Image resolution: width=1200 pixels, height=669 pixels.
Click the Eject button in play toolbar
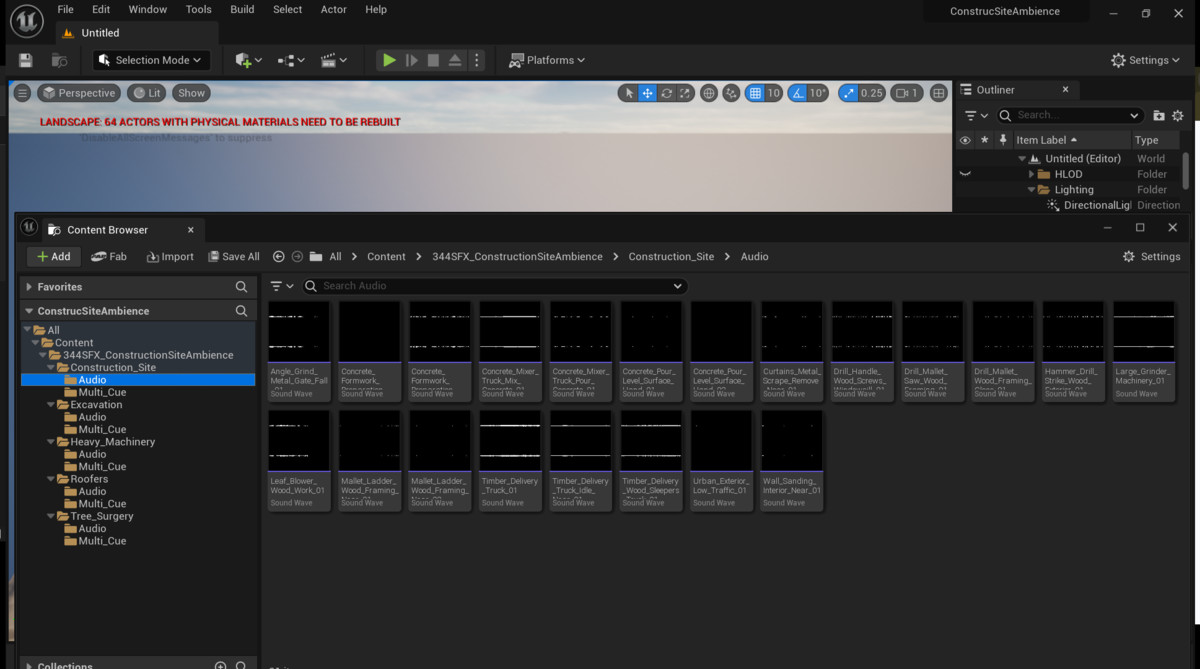[455, 60]
